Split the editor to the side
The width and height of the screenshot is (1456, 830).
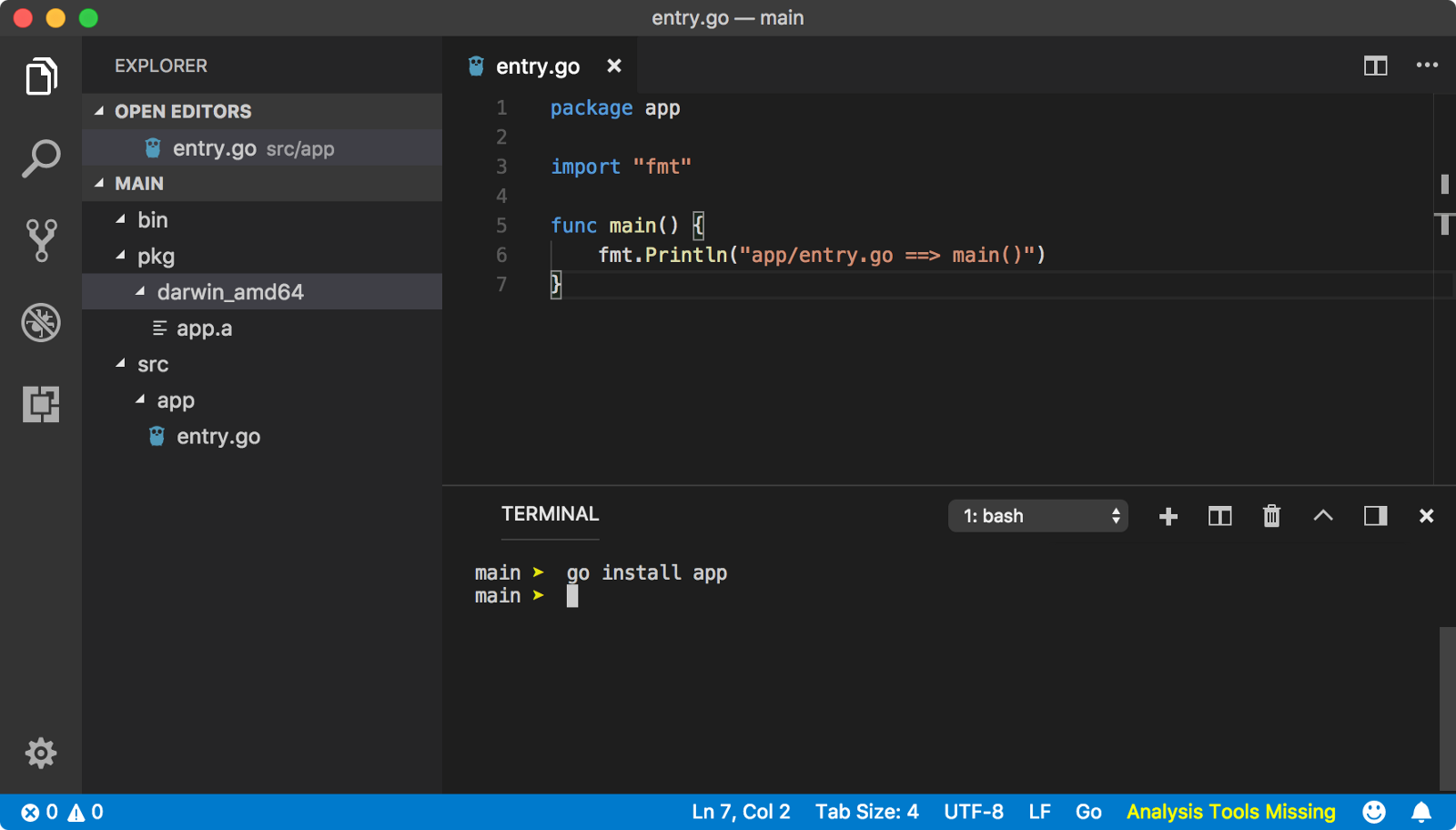1375,66
